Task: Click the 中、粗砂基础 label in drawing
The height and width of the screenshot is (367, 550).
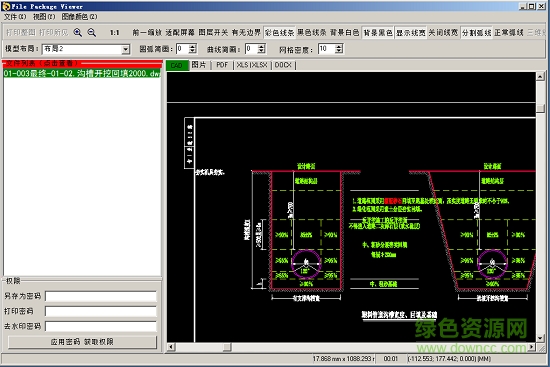Action: pyautogui.click(x=383, y=284)
